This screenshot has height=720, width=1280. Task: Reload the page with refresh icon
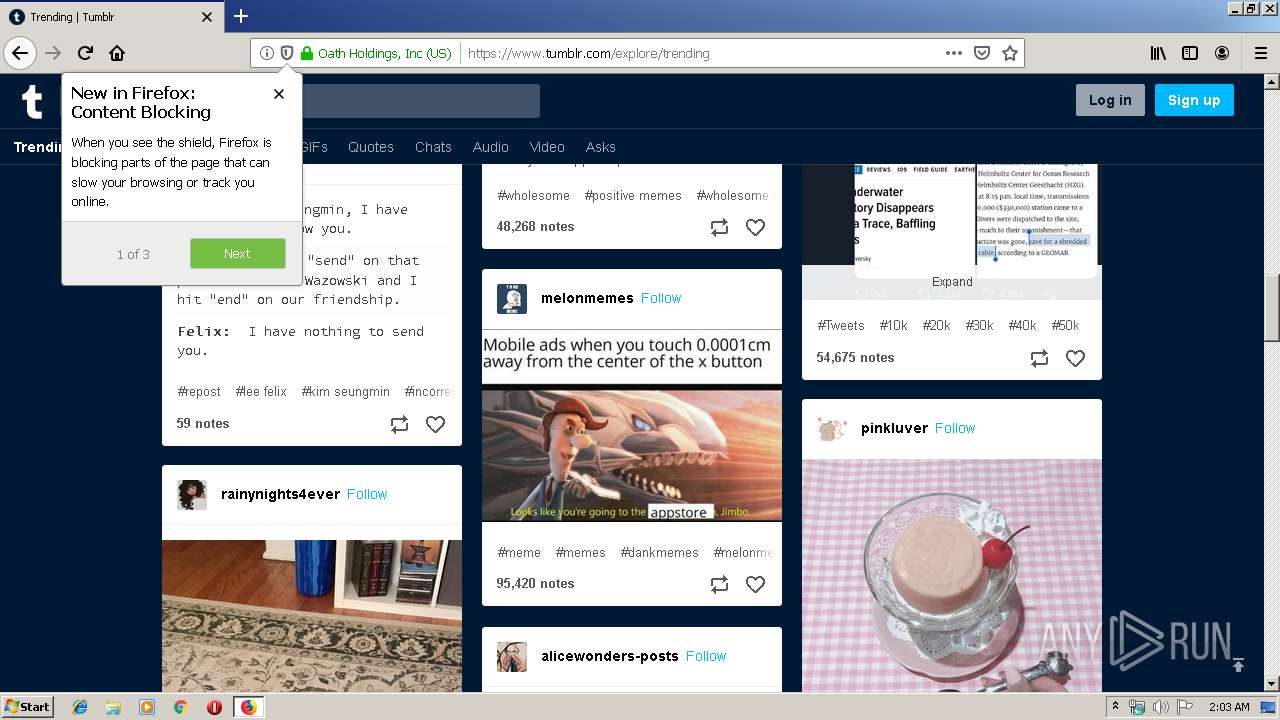(x=85, y=53)
